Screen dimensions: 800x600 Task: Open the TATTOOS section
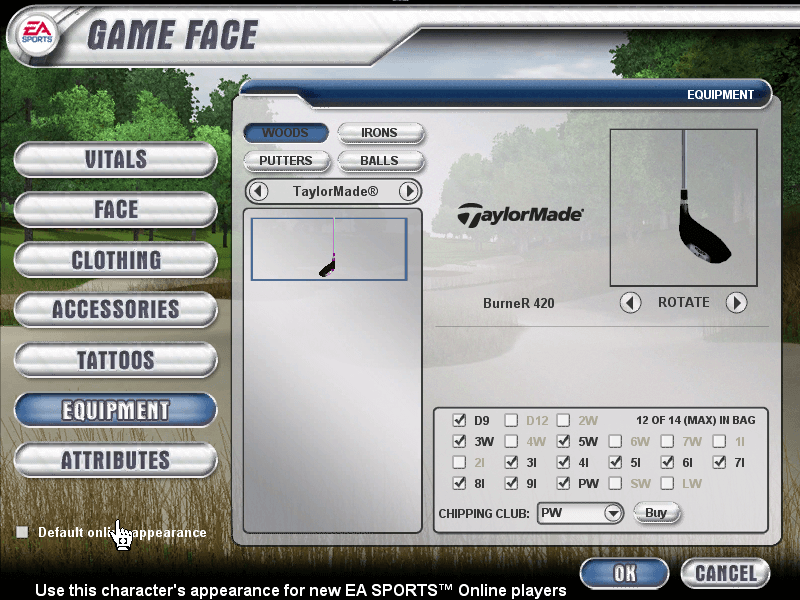[116, 360]
